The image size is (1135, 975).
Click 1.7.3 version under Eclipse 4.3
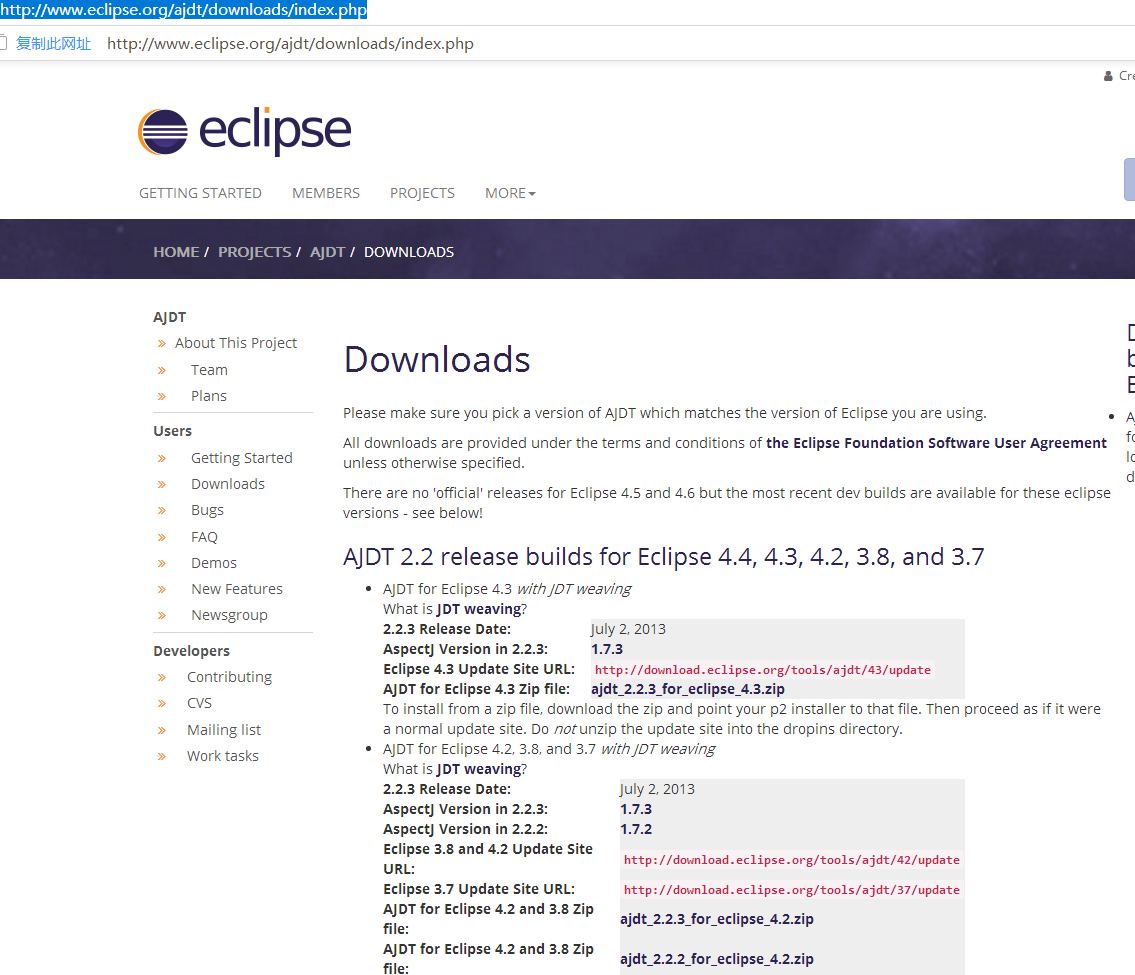click(x=607, y=649)
